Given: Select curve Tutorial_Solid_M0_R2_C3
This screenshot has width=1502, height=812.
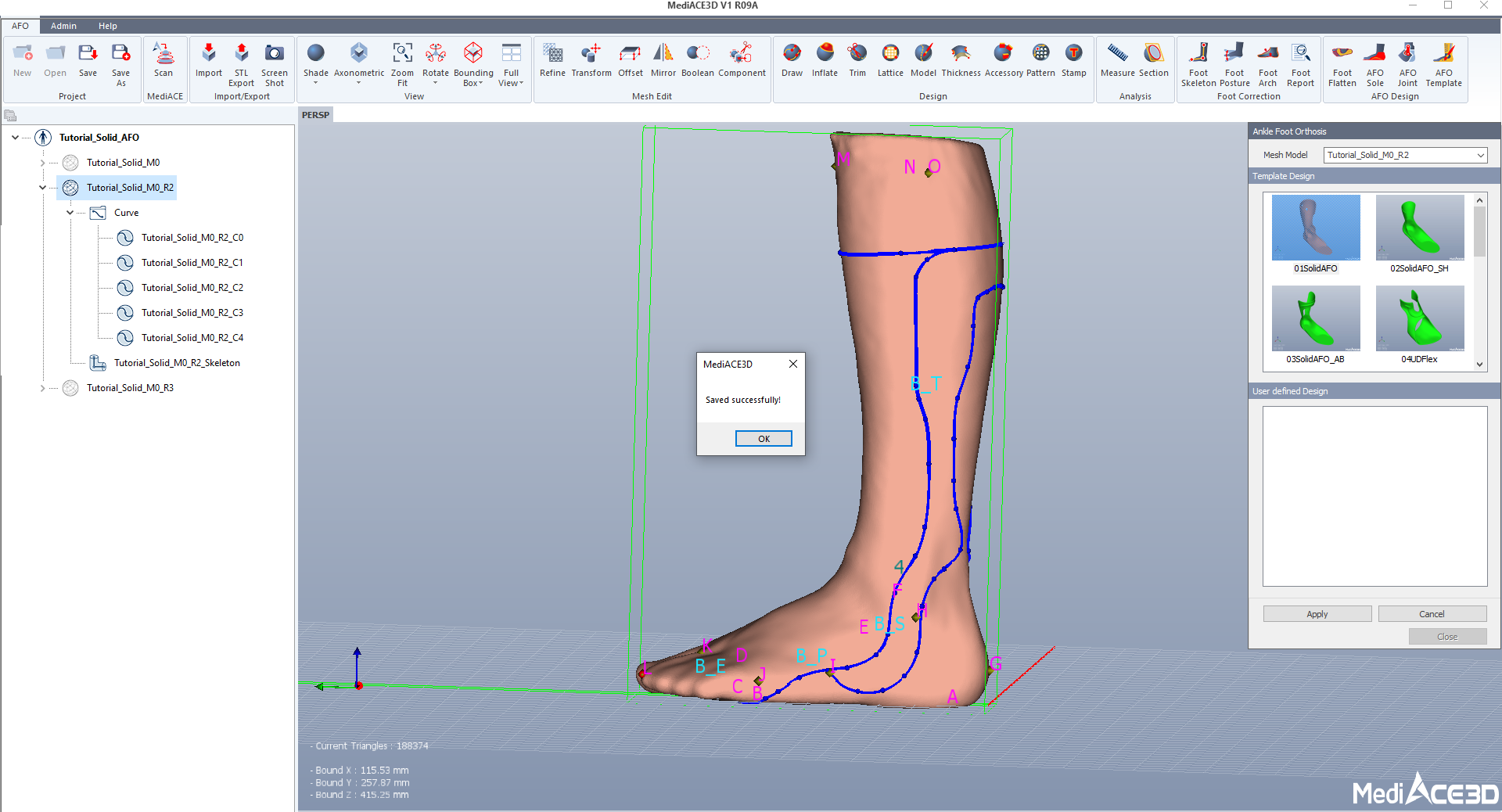Looking at the screenshot, I should 192,313.
